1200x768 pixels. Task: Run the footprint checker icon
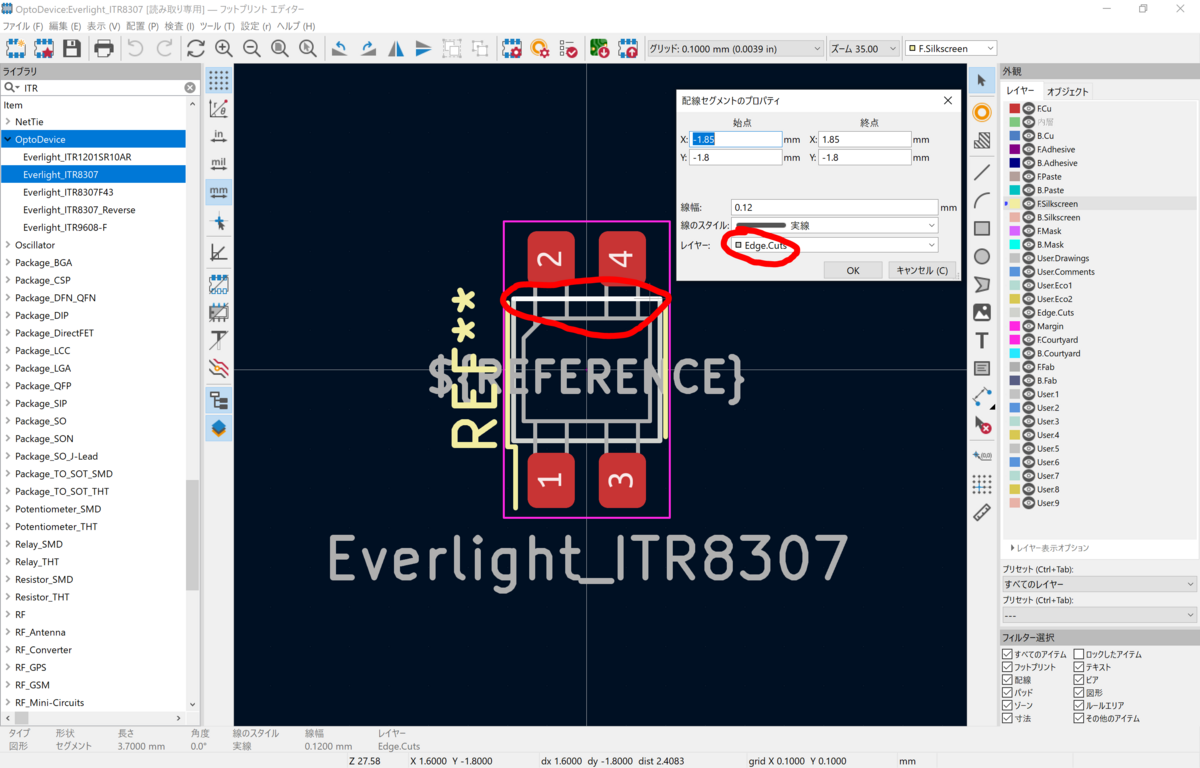coord(568,48)
